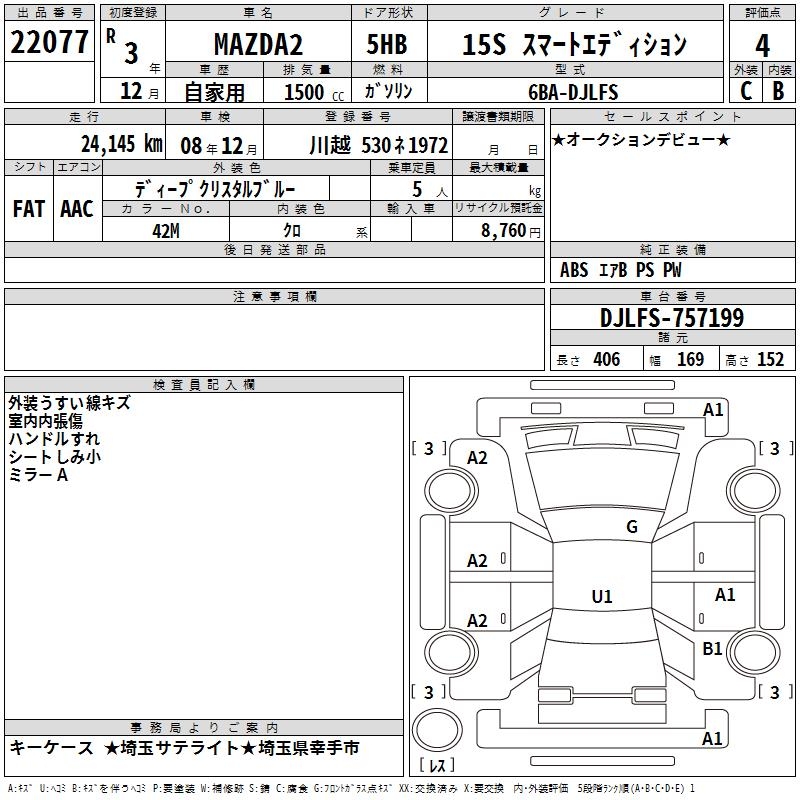800x800 pixels.
Task: Click the height value 152
Action: point(770,360)
